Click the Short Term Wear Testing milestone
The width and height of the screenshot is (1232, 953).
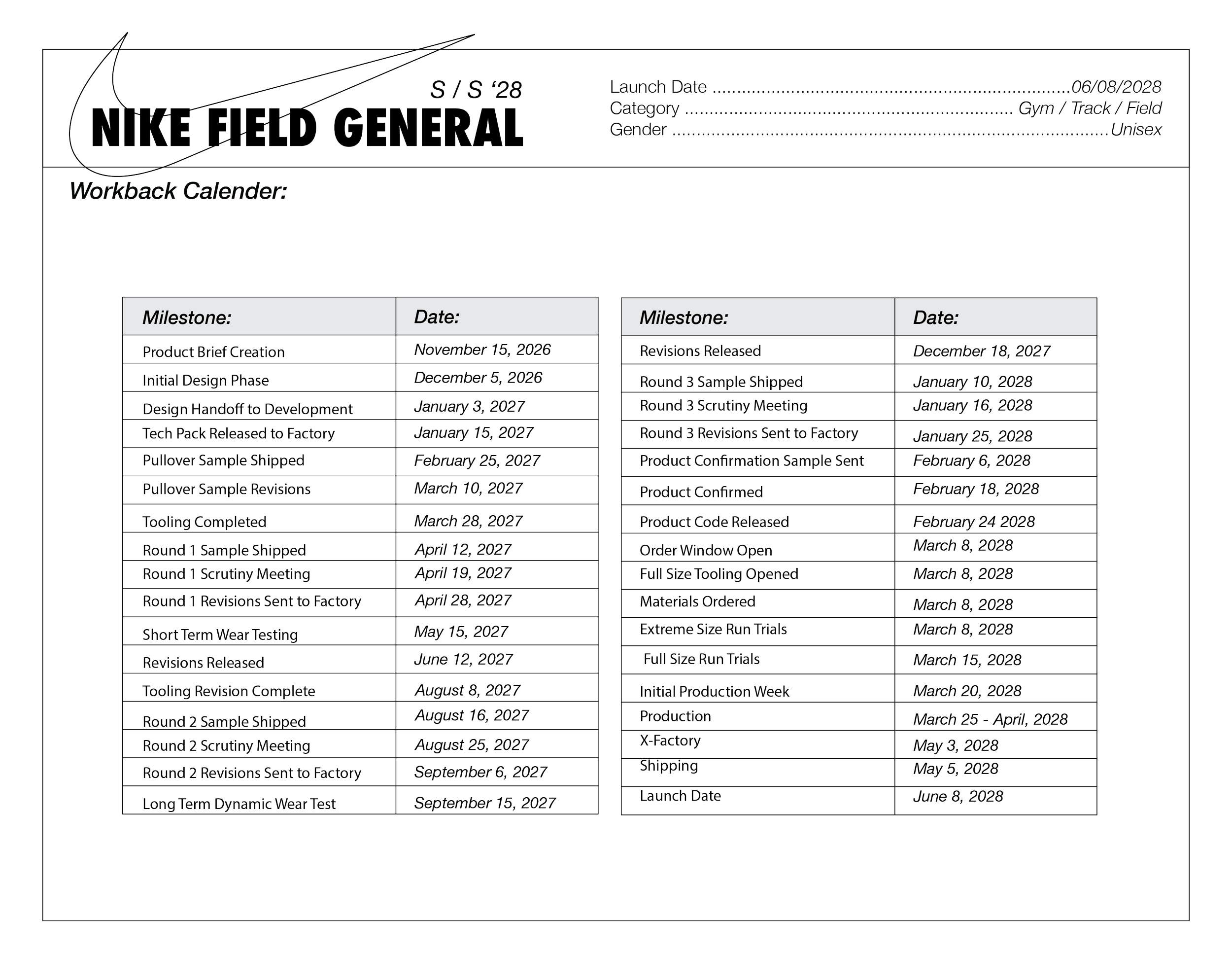(220, 635)
